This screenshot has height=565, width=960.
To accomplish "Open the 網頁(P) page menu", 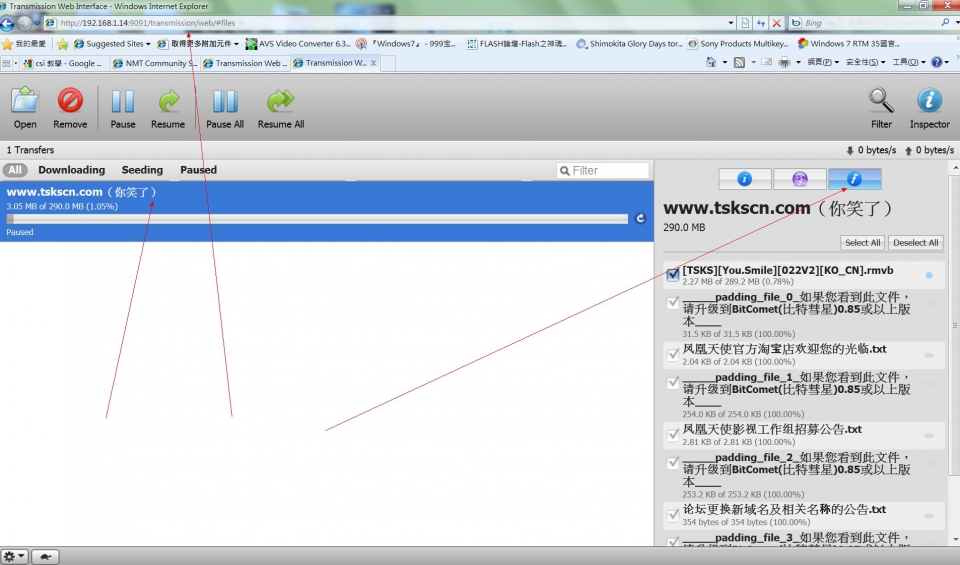I will pyautogui.click(x=823, y=62).
